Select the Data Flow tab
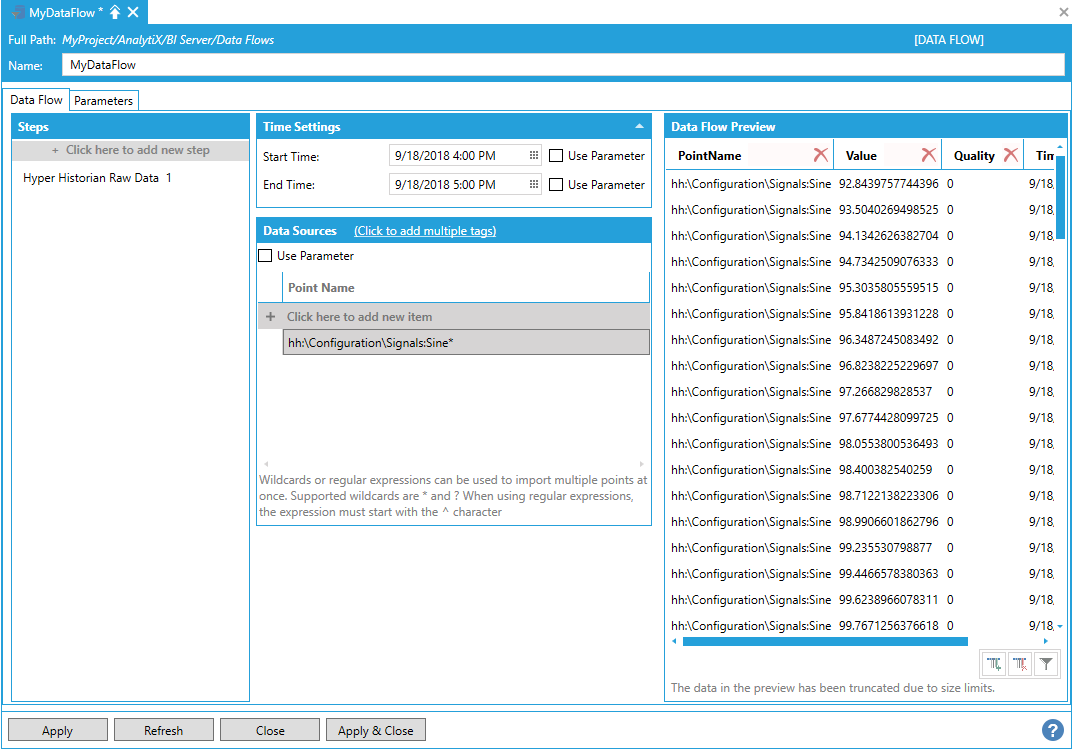Image resolution: width=1073 pixels, height=749 pixels. pos(36,100)
